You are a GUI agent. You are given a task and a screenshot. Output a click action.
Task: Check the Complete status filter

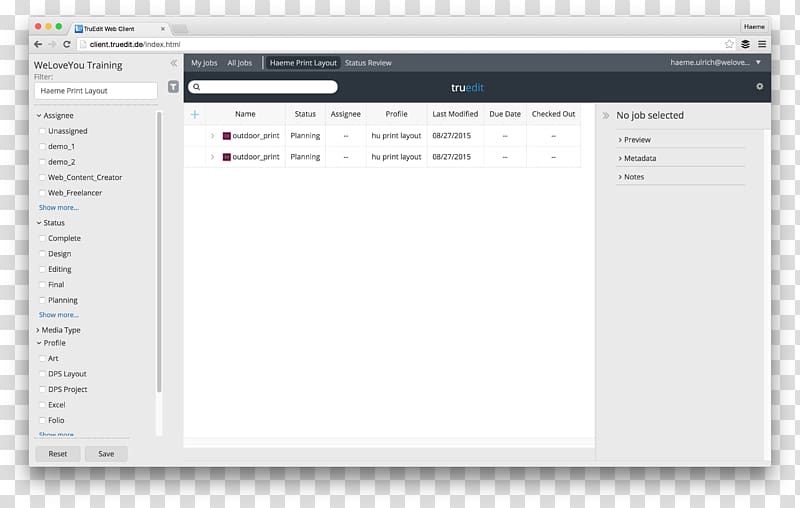(42, 238)
